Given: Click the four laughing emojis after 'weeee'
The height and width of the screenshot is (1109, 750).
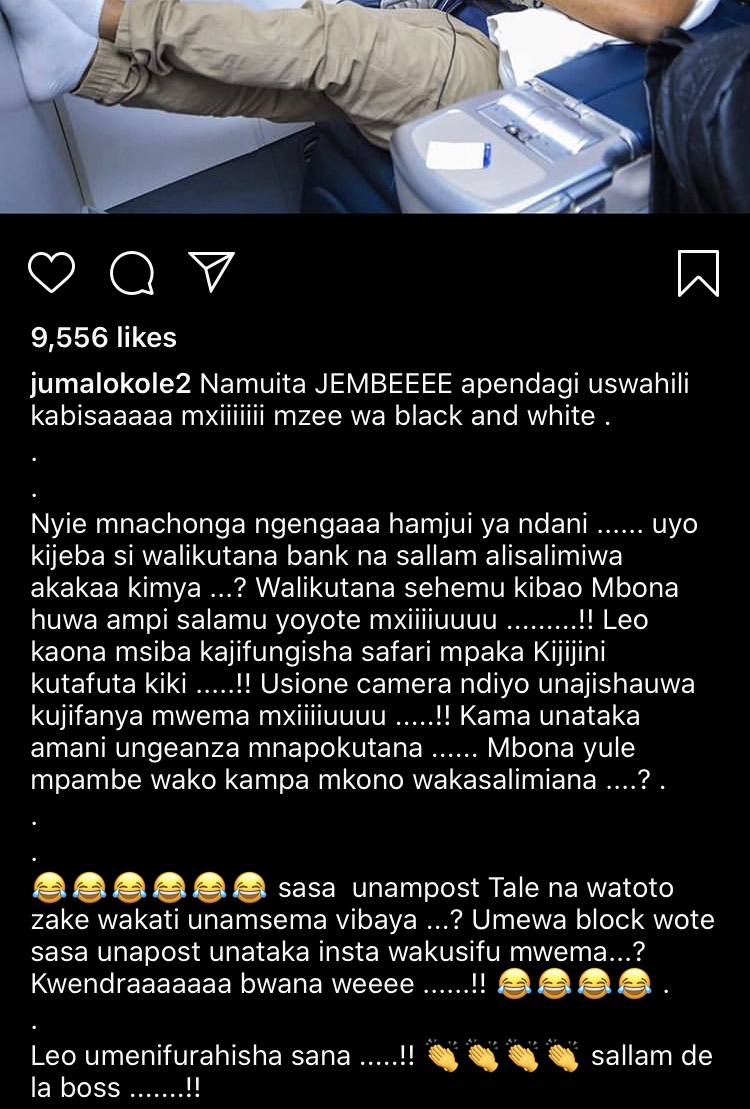Looking at the screenshot, I should pyautogui.click(x=573, y=984).
